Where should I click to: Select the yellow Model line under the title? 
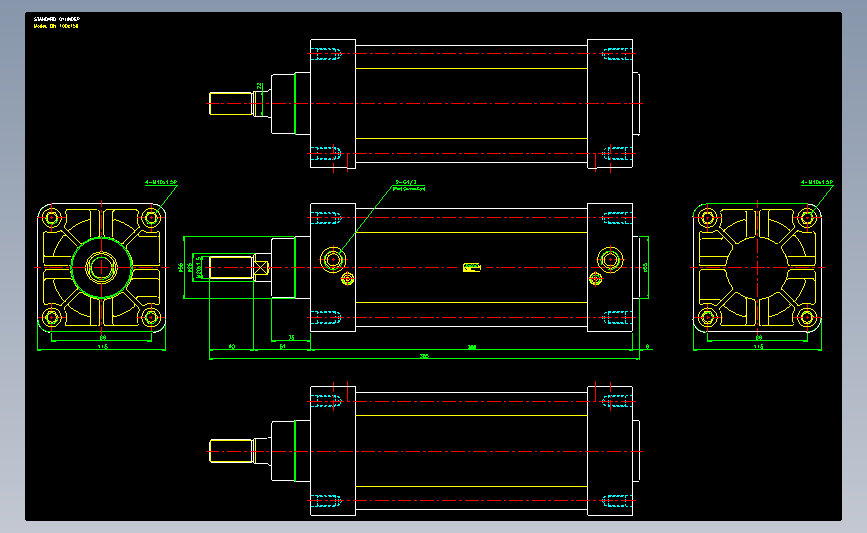click(56, 25)
